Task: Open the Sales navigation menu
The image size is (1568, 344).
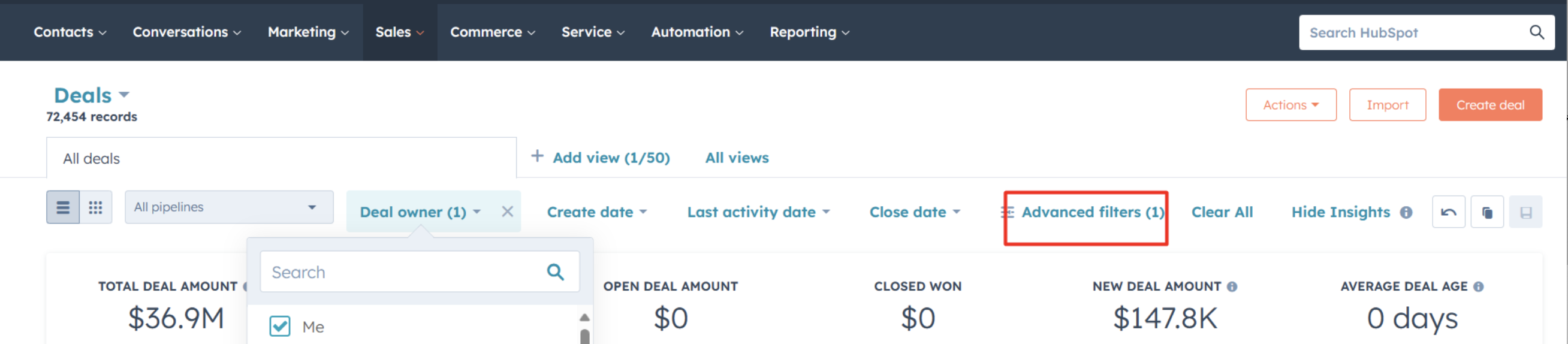Action: (x=399, y=32)
